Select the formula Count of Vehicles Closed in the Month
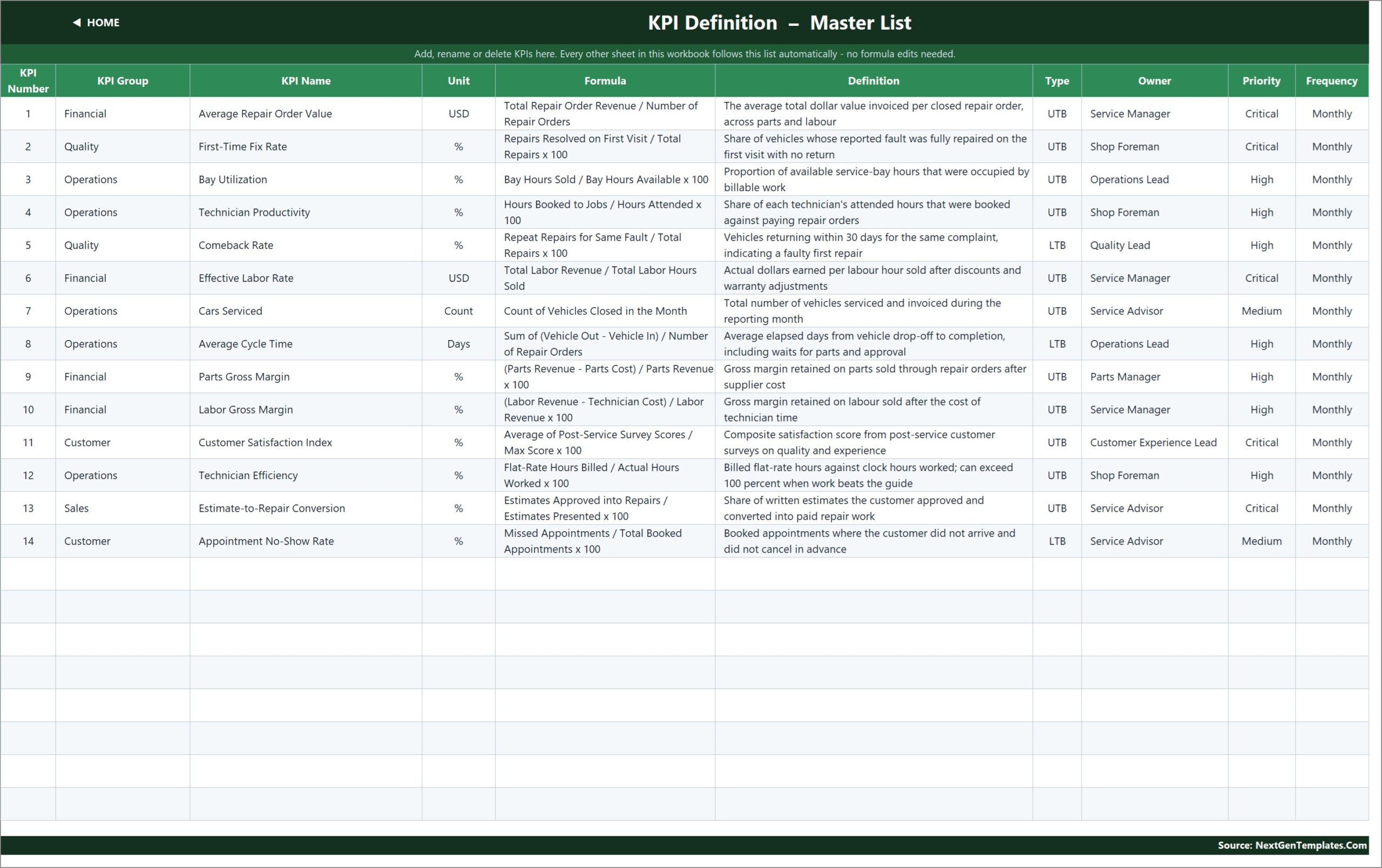The height and width of the screenshot is (868, 1382). [605, 311]
